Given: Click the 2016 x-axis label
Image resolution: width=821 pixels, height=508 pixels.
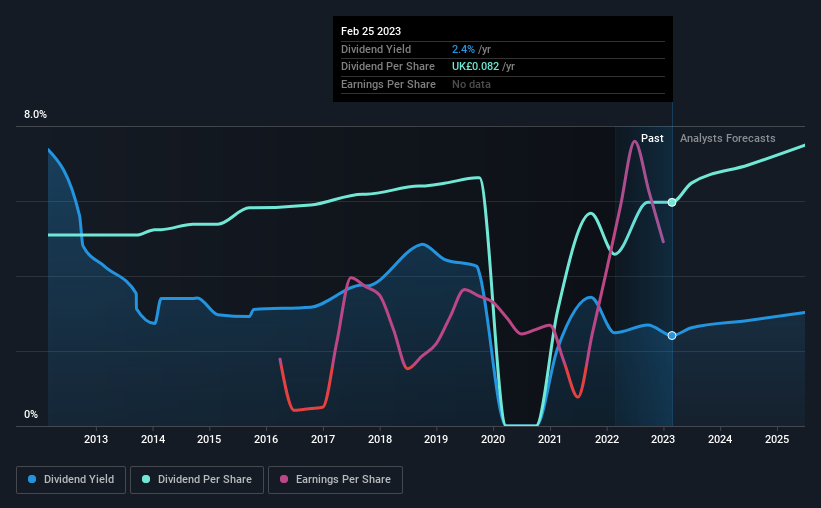Looking at the screenshot, I should pyautogui.click(x=266, y=439).
